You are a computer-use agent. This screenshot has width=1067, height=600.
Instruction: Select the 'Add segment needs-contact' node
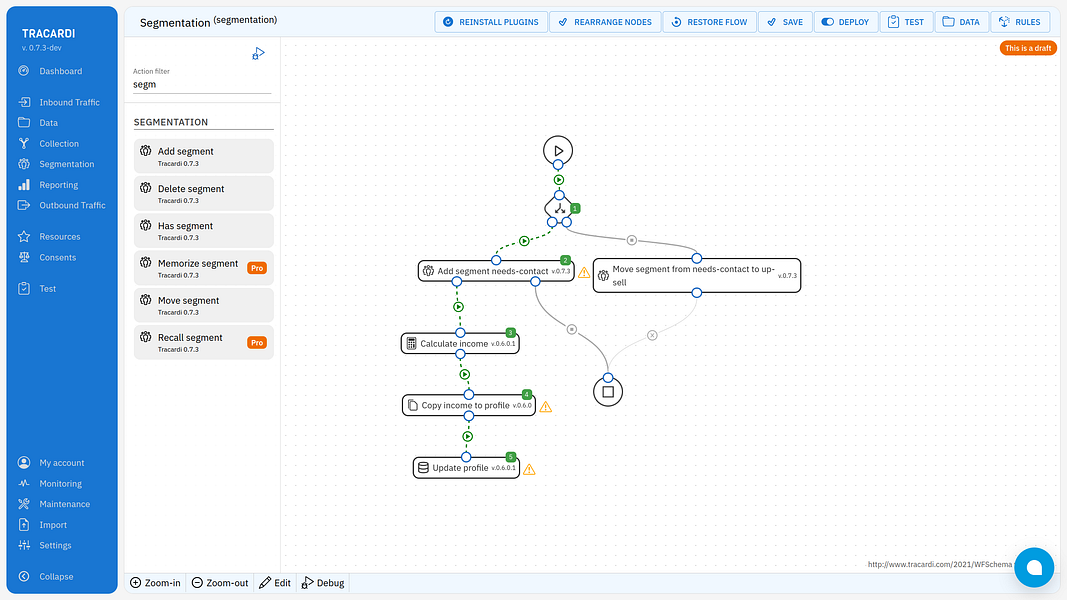click(496, 271)
